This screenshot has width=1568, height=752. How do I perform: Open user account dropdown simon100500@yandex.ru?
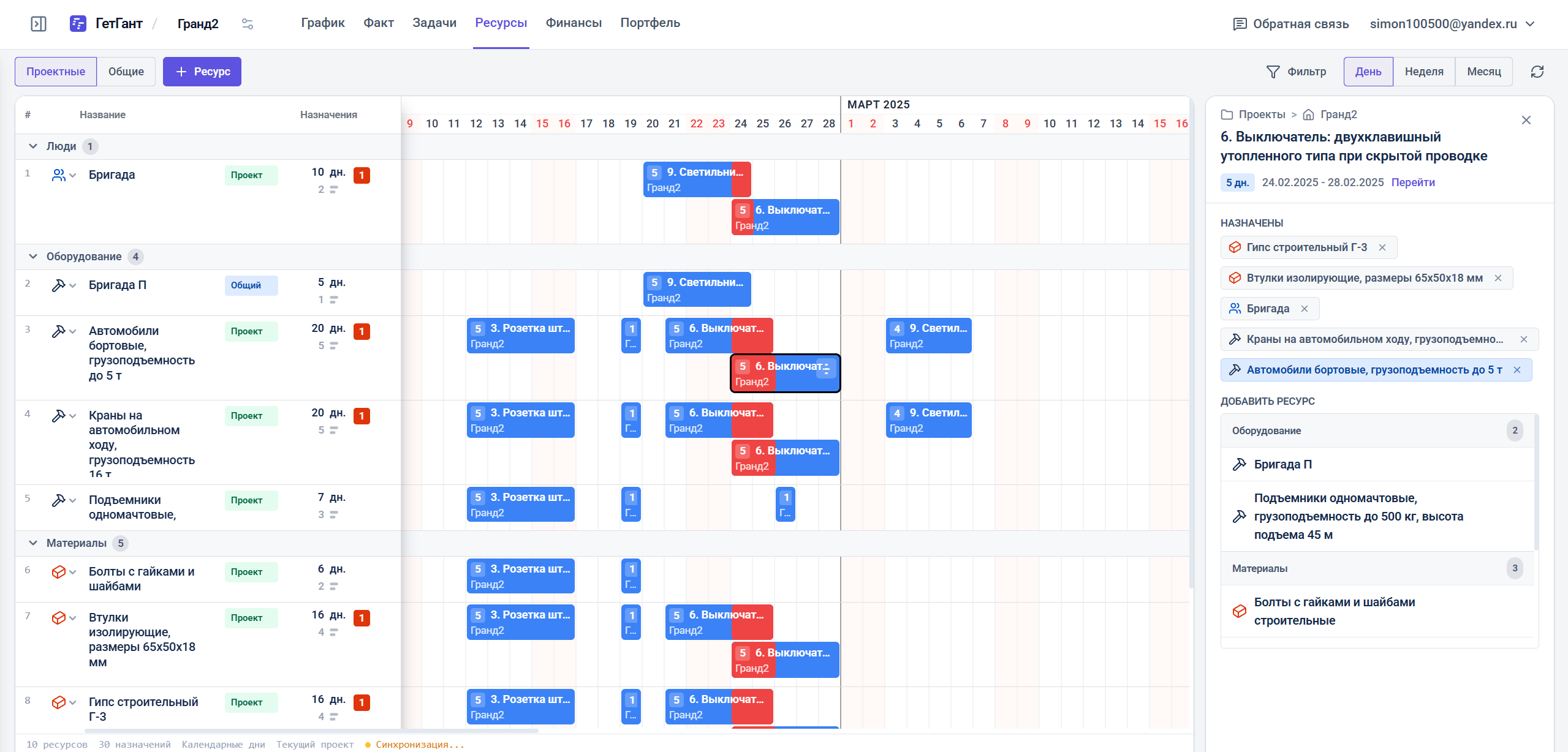point(1453,24)
